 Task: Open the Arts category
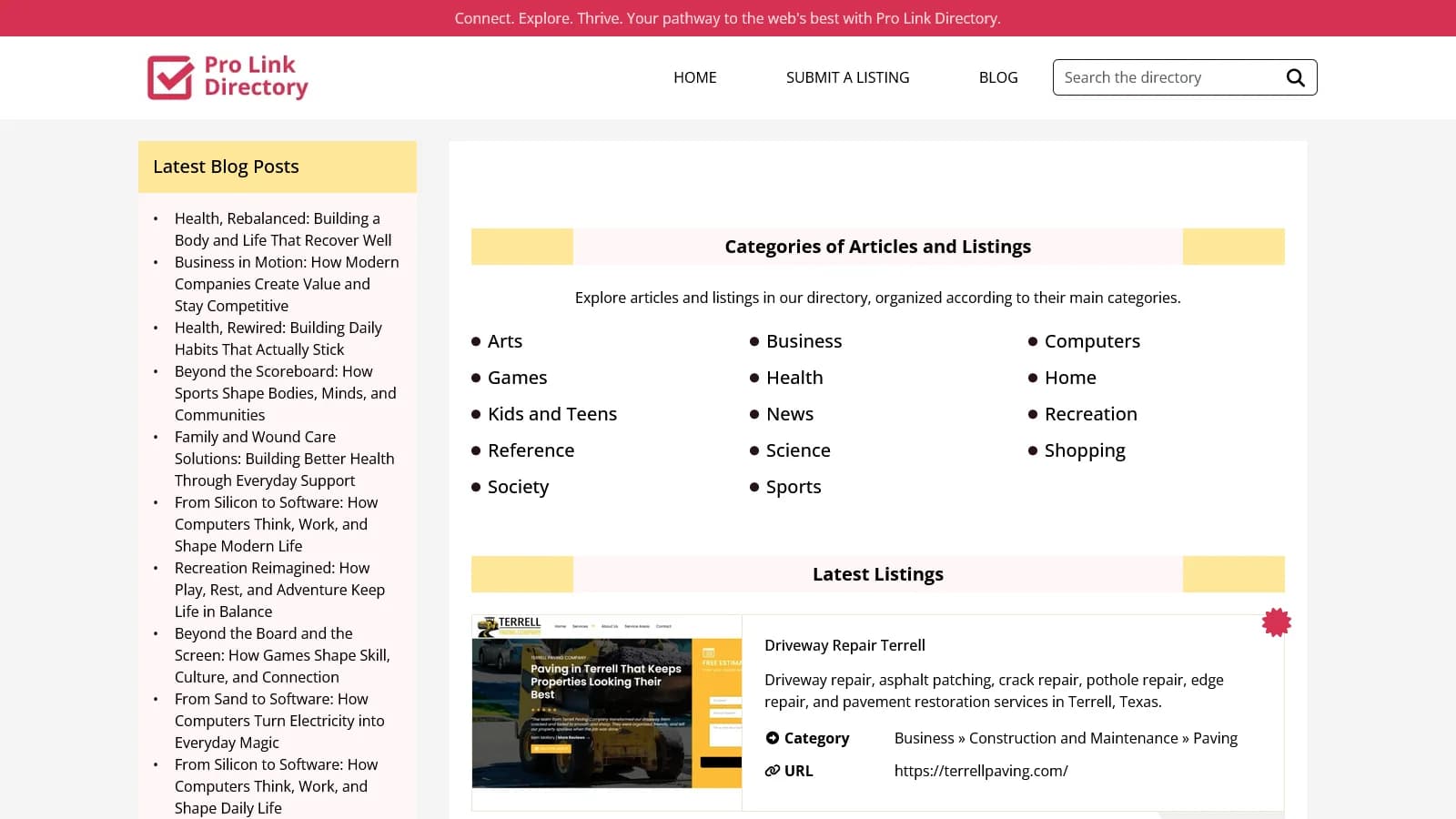505,341
